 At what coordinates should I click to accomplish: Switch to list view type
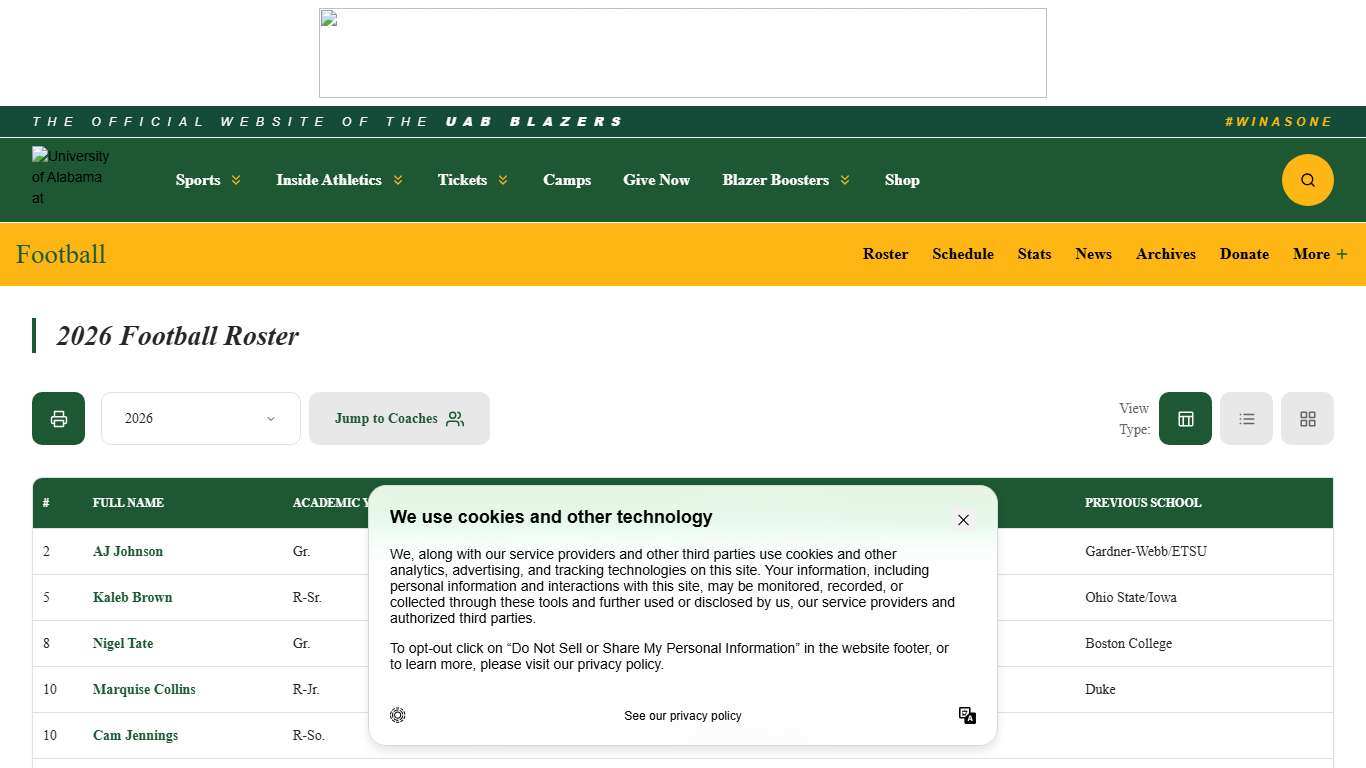click(x=1246, y=418)
